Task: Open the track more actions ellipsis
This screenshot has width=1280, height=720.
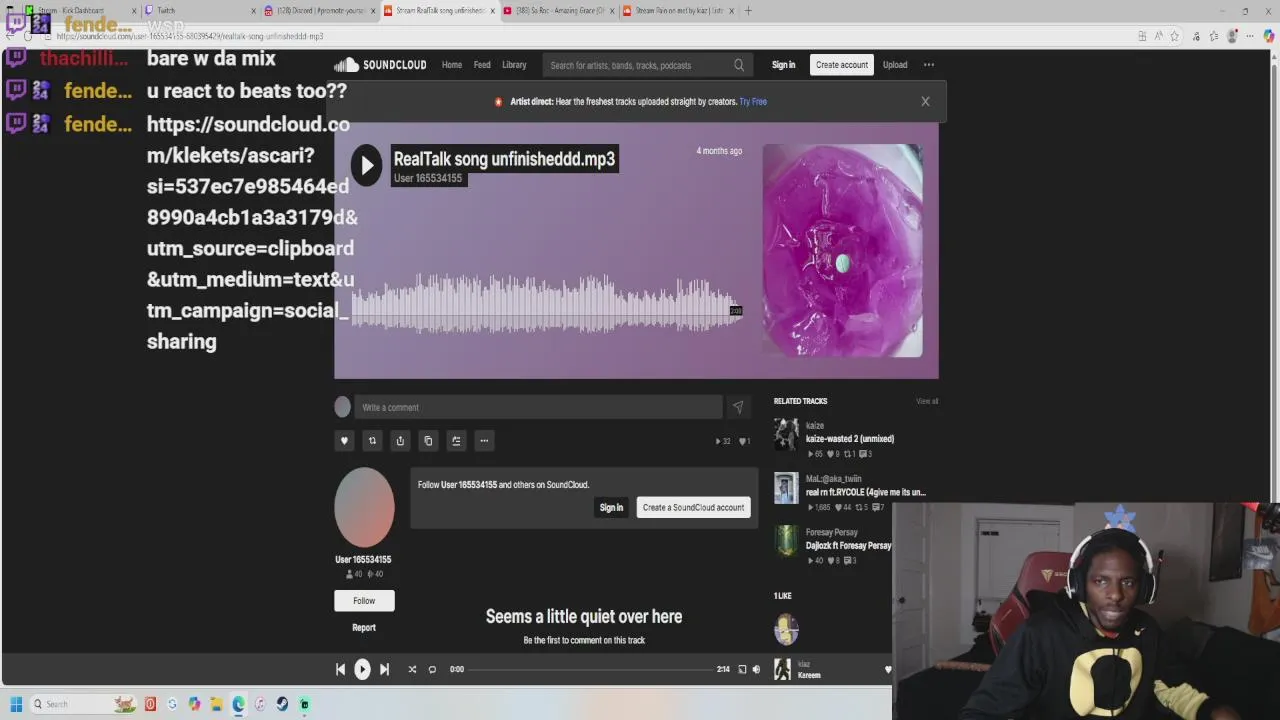Action: 484,441
